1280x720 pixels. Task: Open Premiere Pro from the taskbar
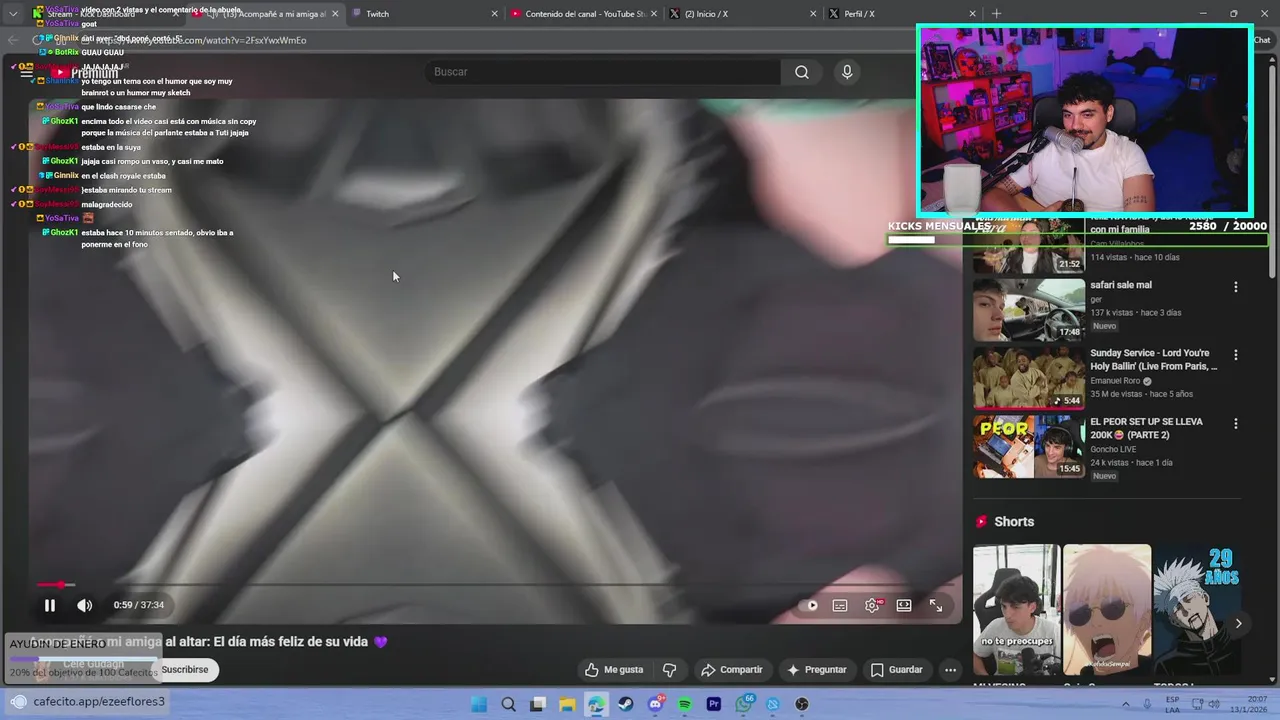tap(714, 704)
